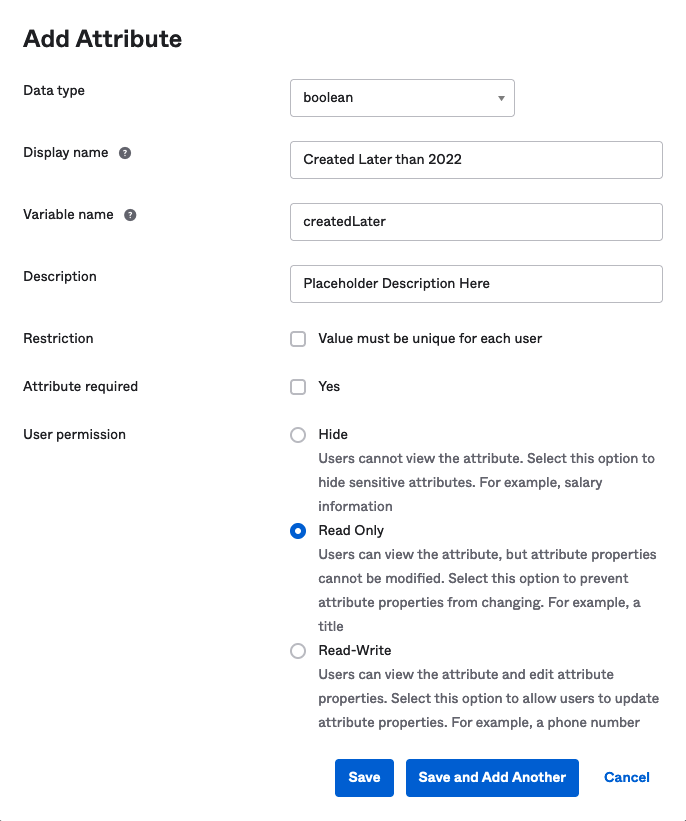686x821 pixels.
Task: Select the boolean data type combo box
Action: coord(402,98)
